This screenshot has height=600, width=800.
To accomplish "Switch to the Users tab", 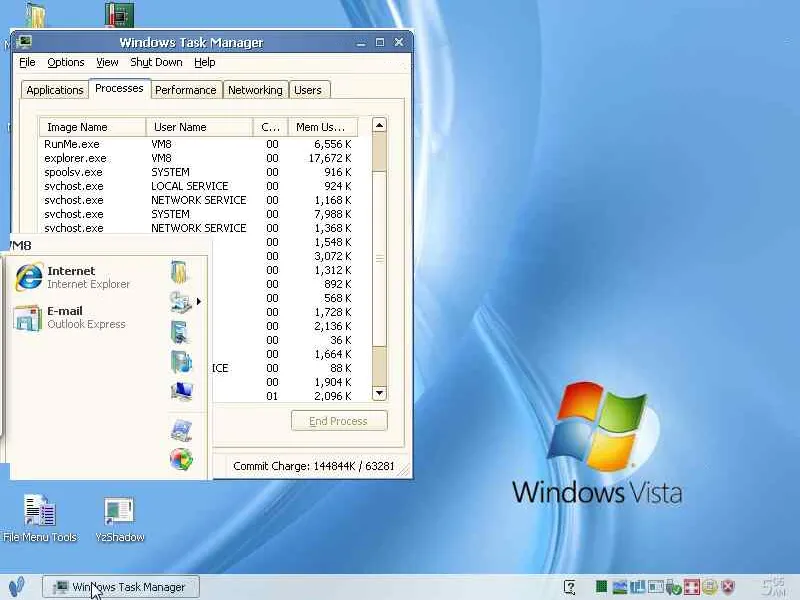I will (308, 90).
